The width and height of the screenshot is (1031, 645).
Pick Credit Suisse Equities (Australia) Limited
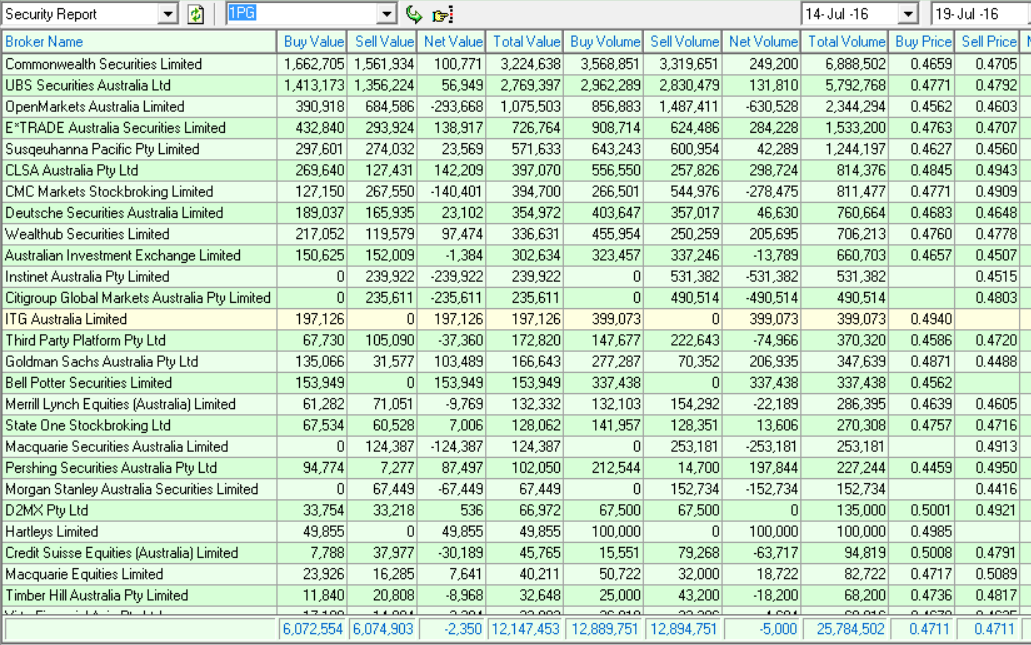pyautogui.click(x=122, y=553)
